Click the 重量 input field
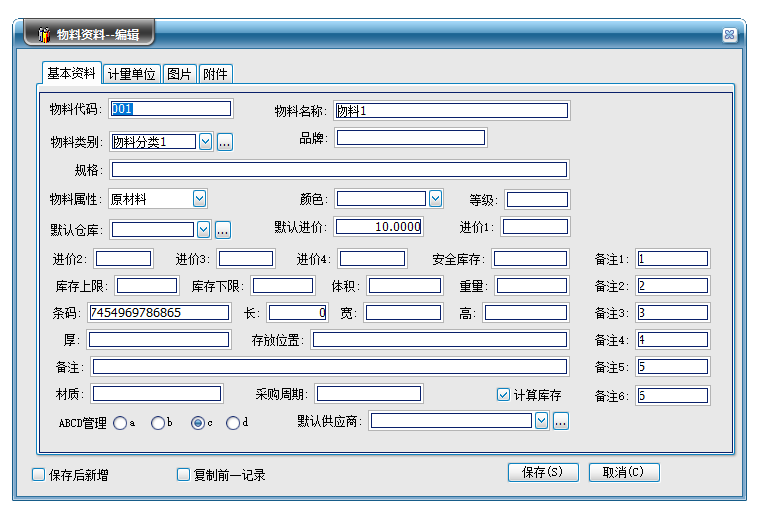 pos(532,285)
